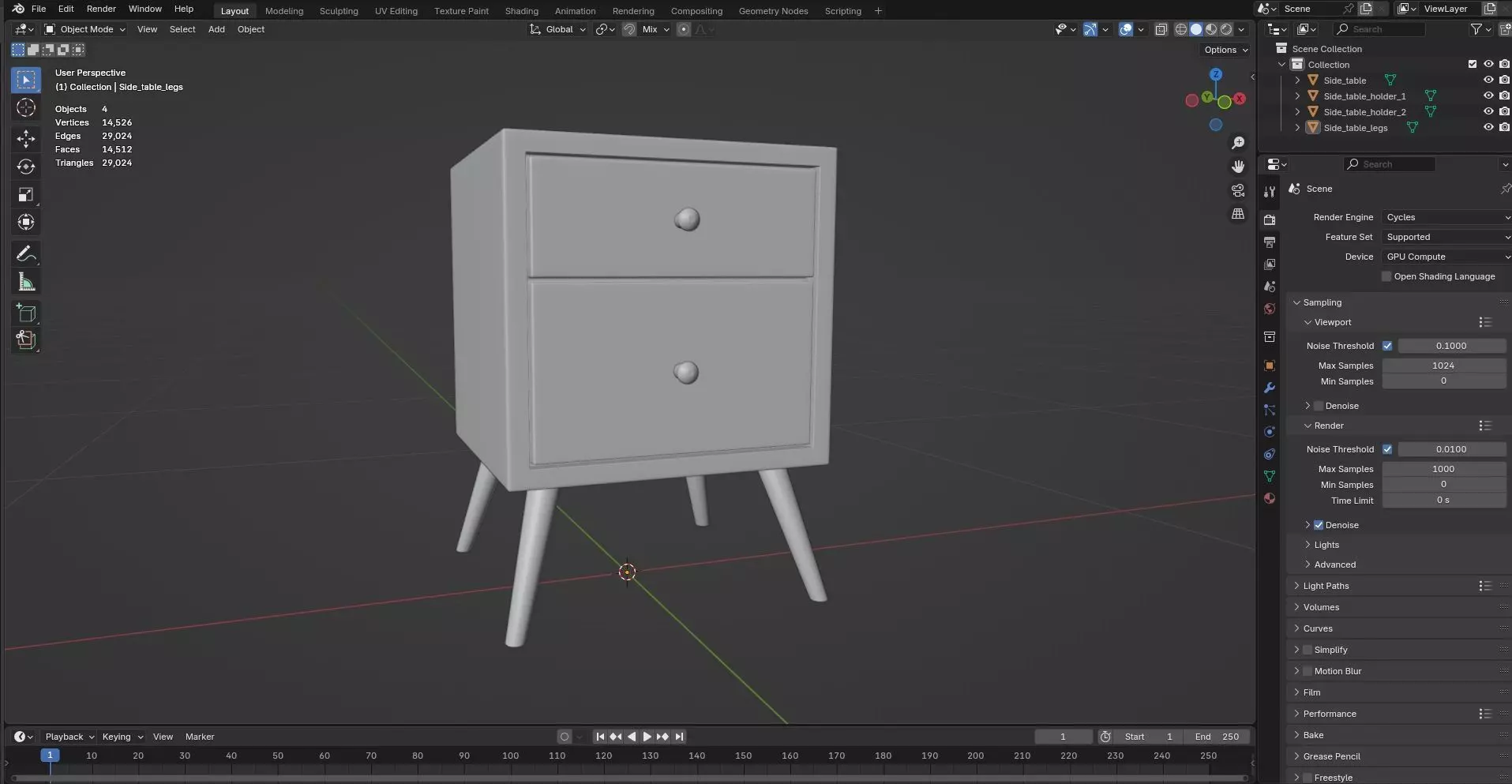
Task: Adjust viewport Max Samples field 1024
Action: pos(1443,366)
